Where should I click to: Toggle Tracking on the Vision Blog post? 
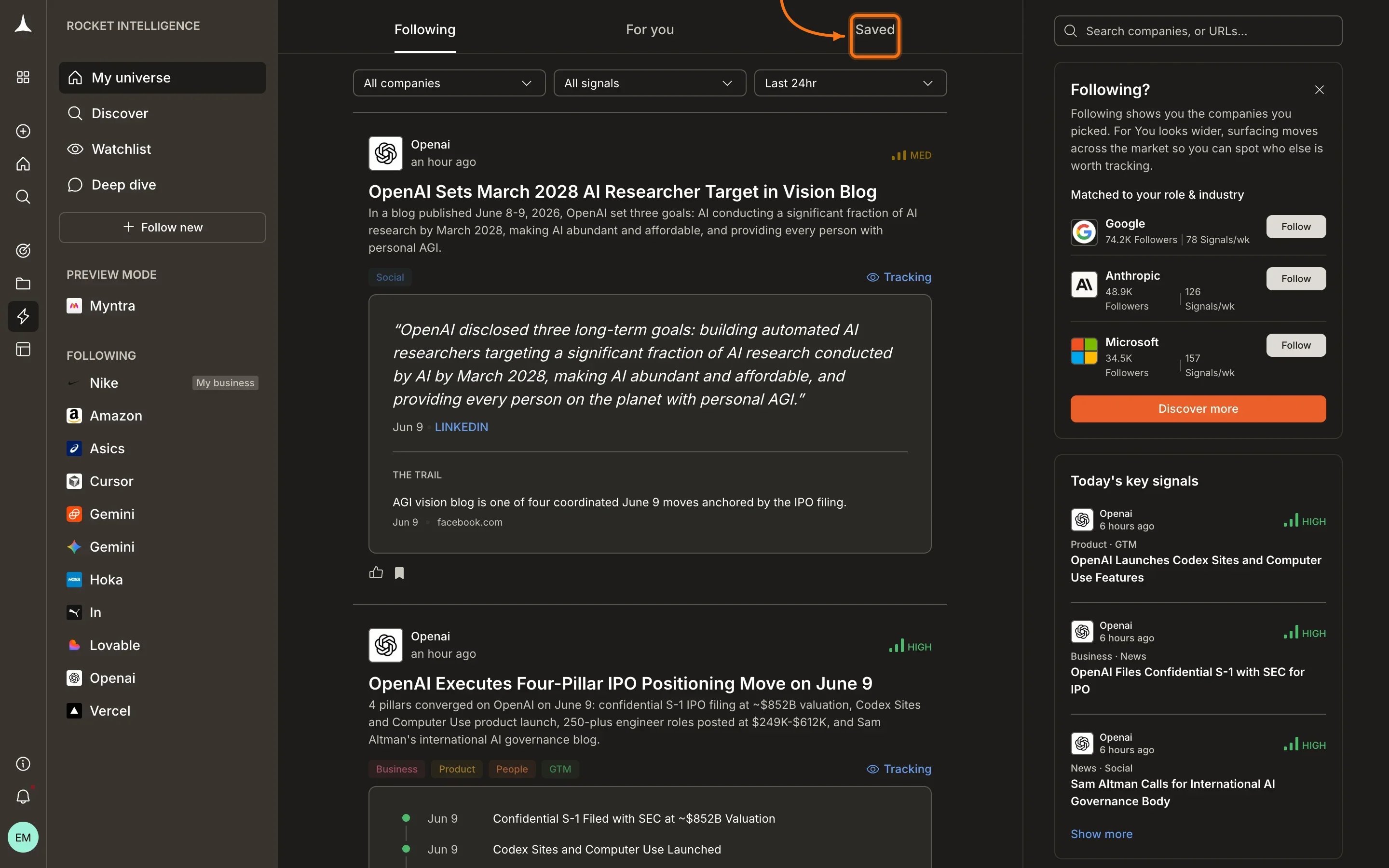899,277
